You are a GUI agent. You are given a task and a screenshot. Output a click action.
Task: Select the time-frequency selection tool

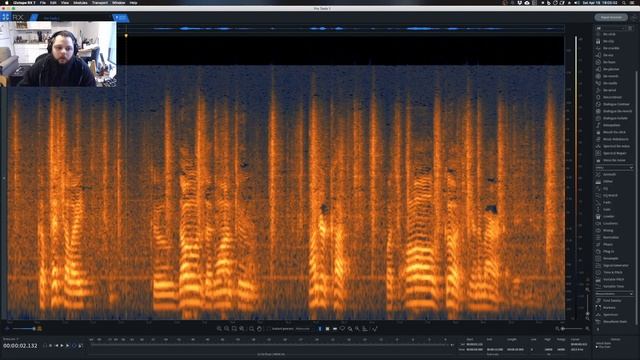327,329
